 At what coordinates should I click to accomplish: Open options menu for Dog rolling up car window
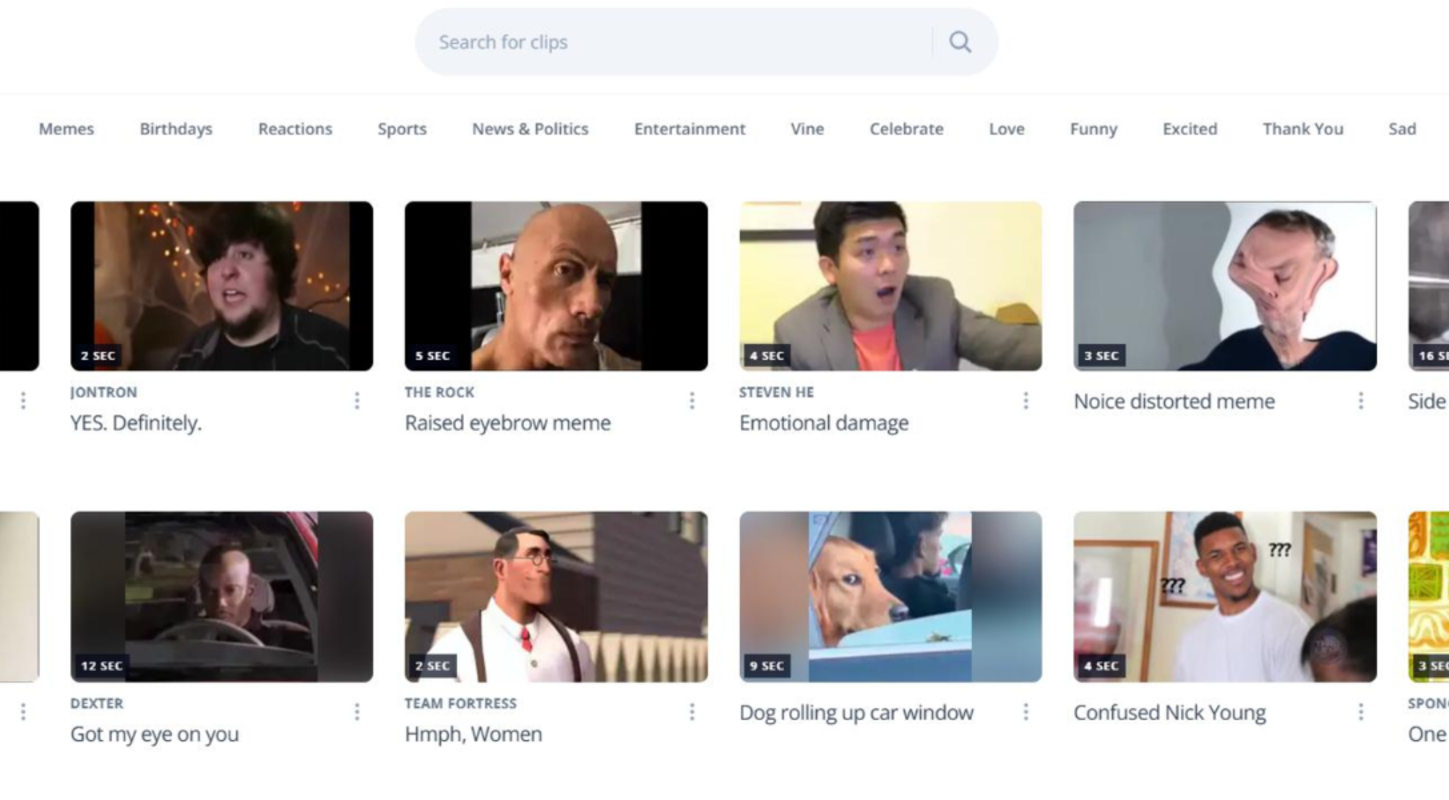click(x=1026, y=712)
